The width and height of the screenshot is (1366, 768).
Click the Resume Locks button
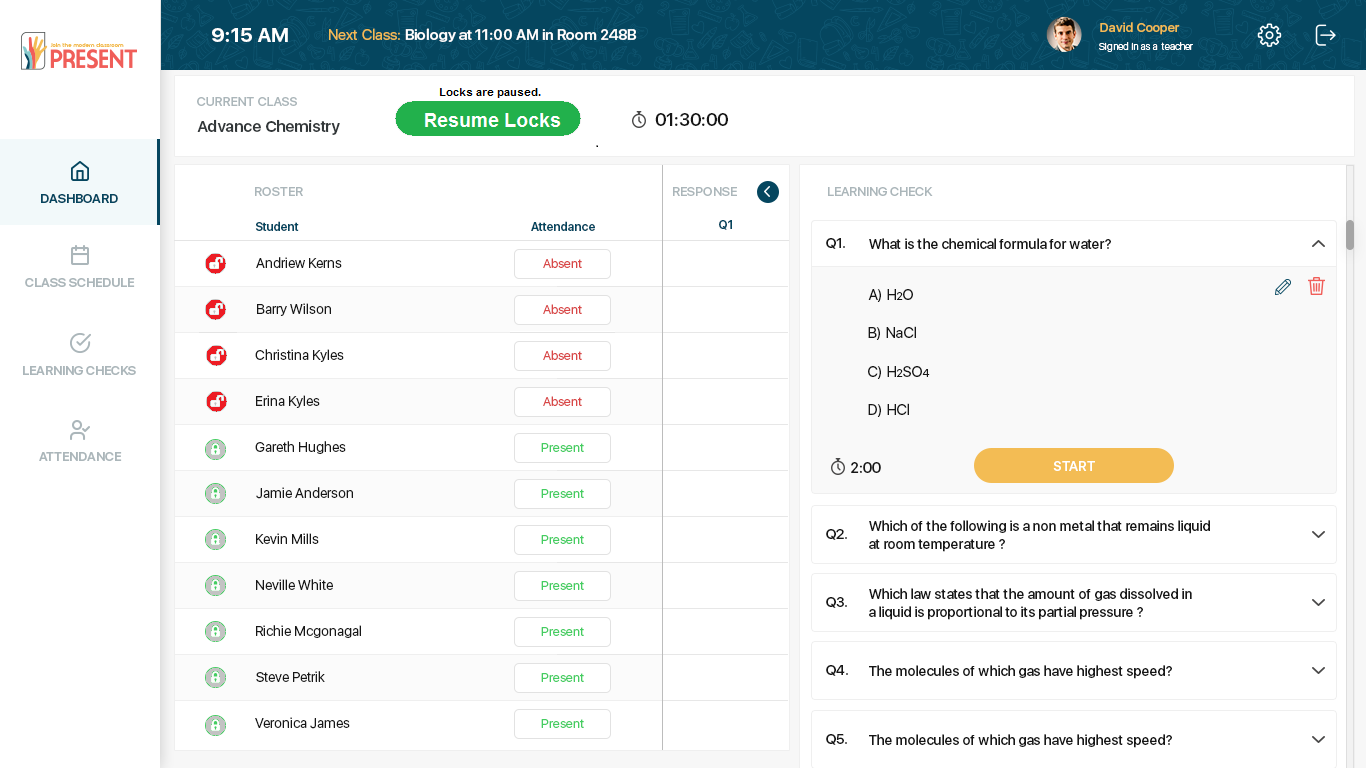coord(488,119)
